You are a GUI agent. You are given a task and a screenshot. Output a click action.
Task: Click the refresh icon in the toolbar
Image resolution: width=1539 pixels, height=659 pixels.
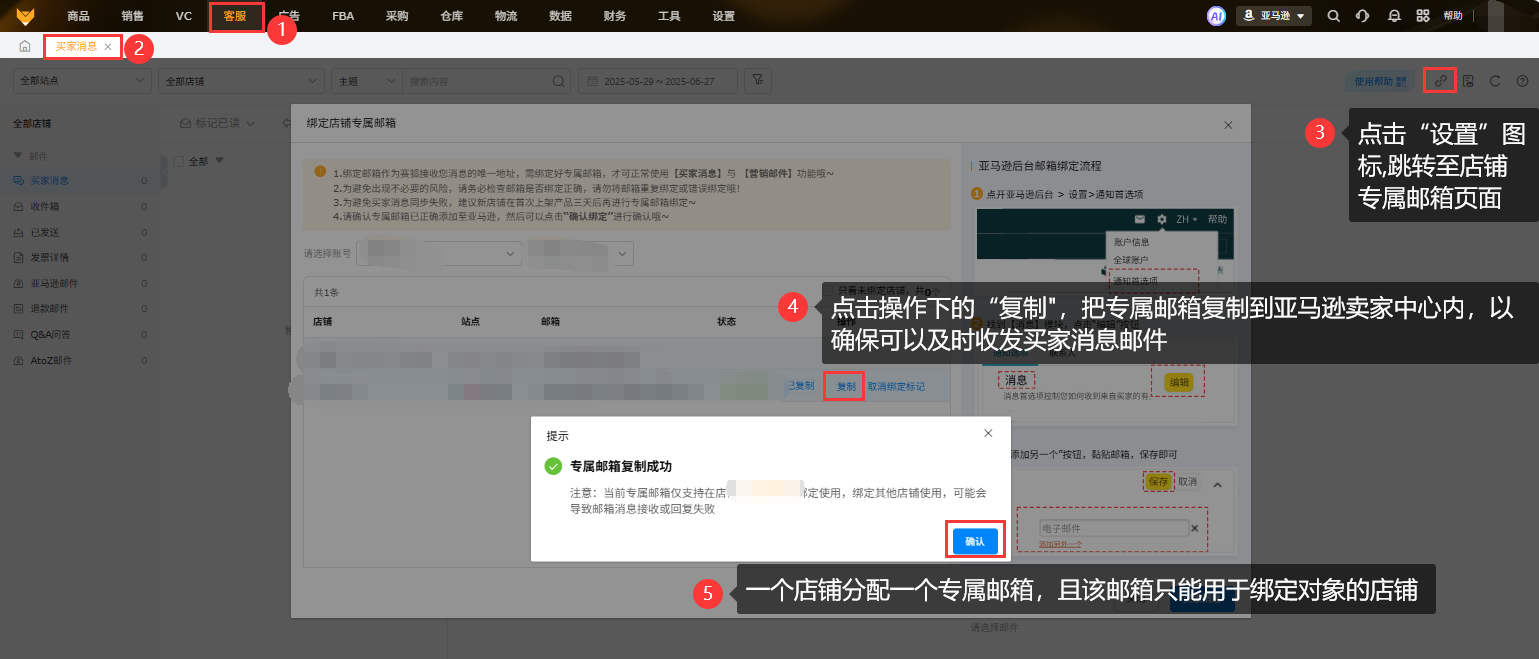[x=1495, y=81]
